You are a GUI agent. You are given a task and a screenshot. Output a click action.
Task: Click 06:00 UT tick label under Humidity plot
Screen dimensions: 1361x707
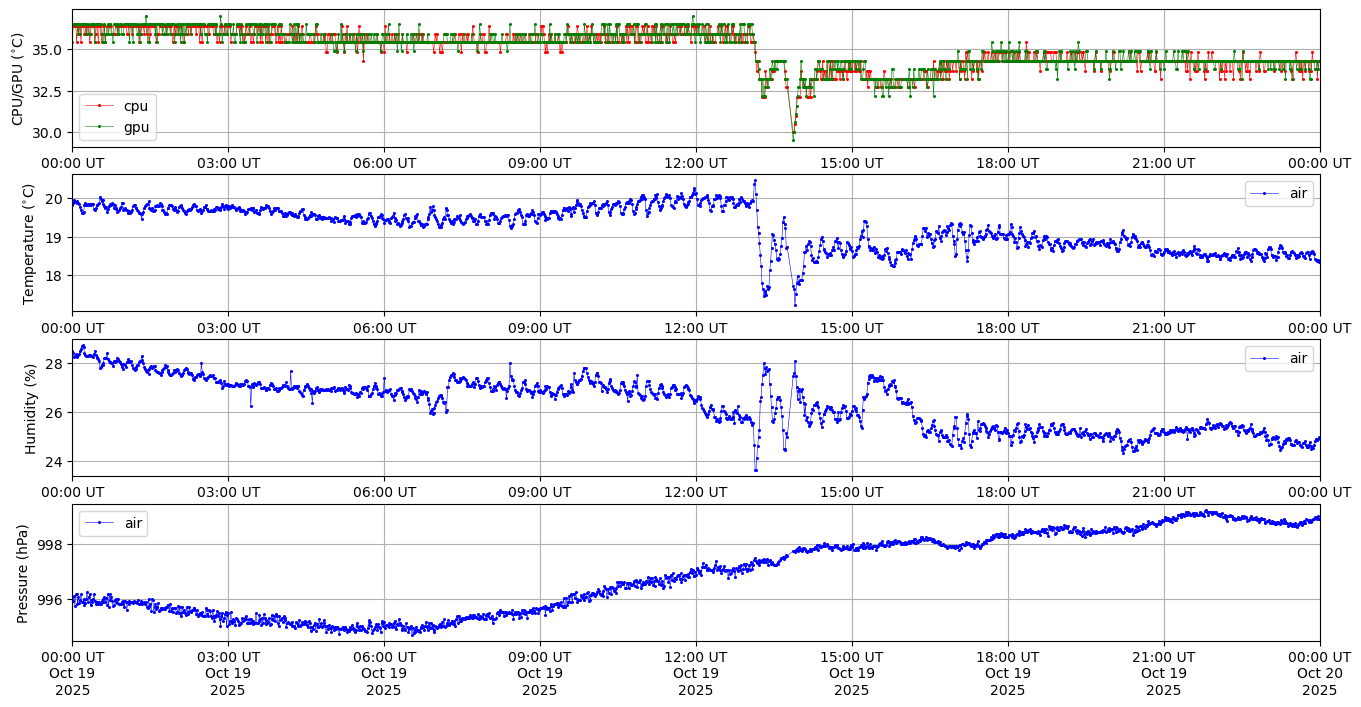tap(383, 492)
